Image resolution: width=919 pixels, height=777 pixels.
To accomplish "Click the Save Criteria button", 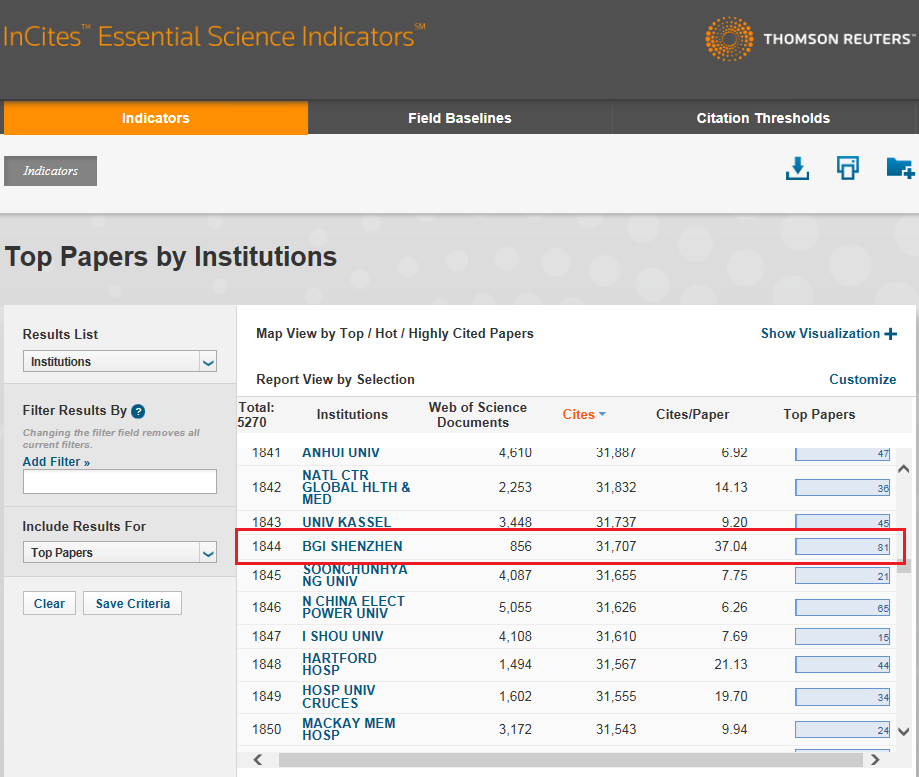I will coord(132,603).
